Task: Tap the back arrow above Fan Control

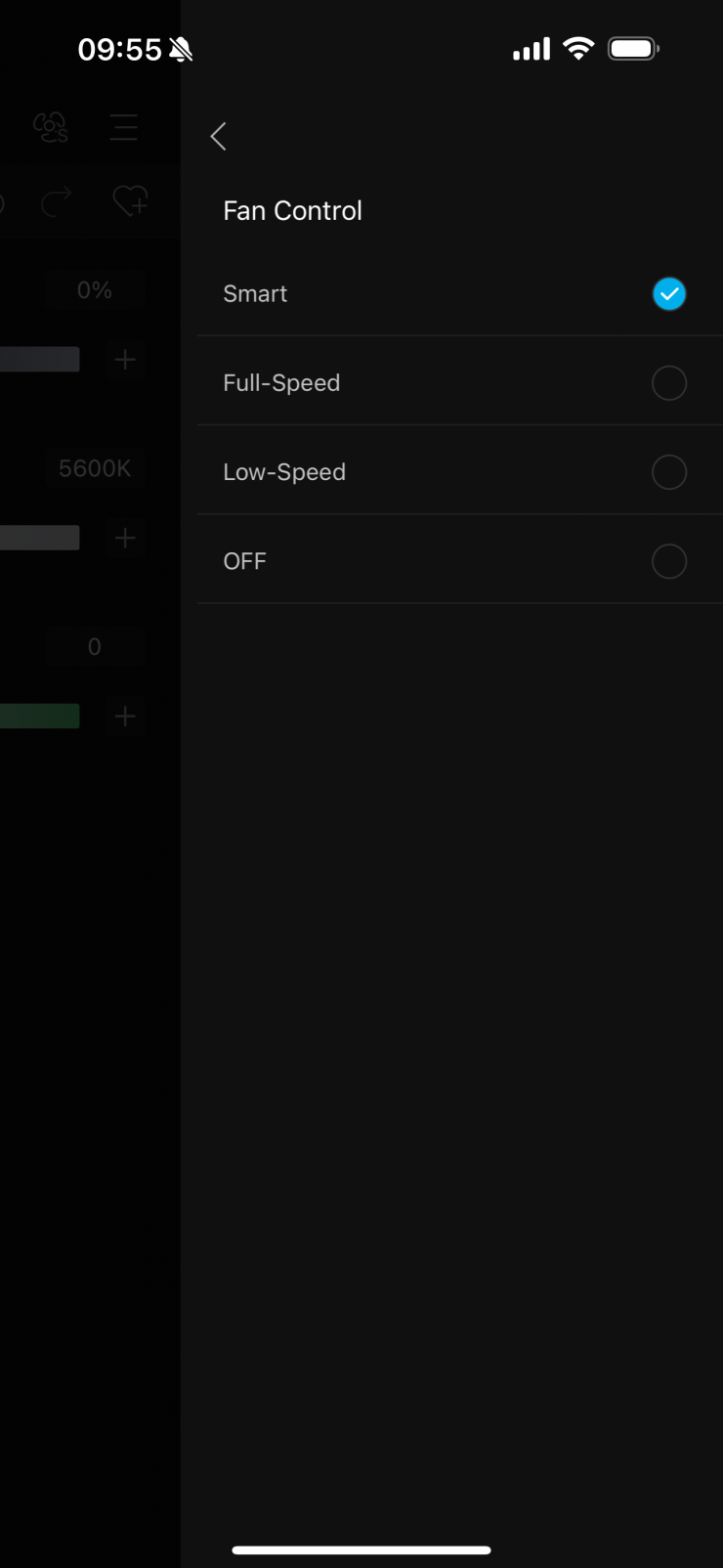Action: (x=219, y=137)
